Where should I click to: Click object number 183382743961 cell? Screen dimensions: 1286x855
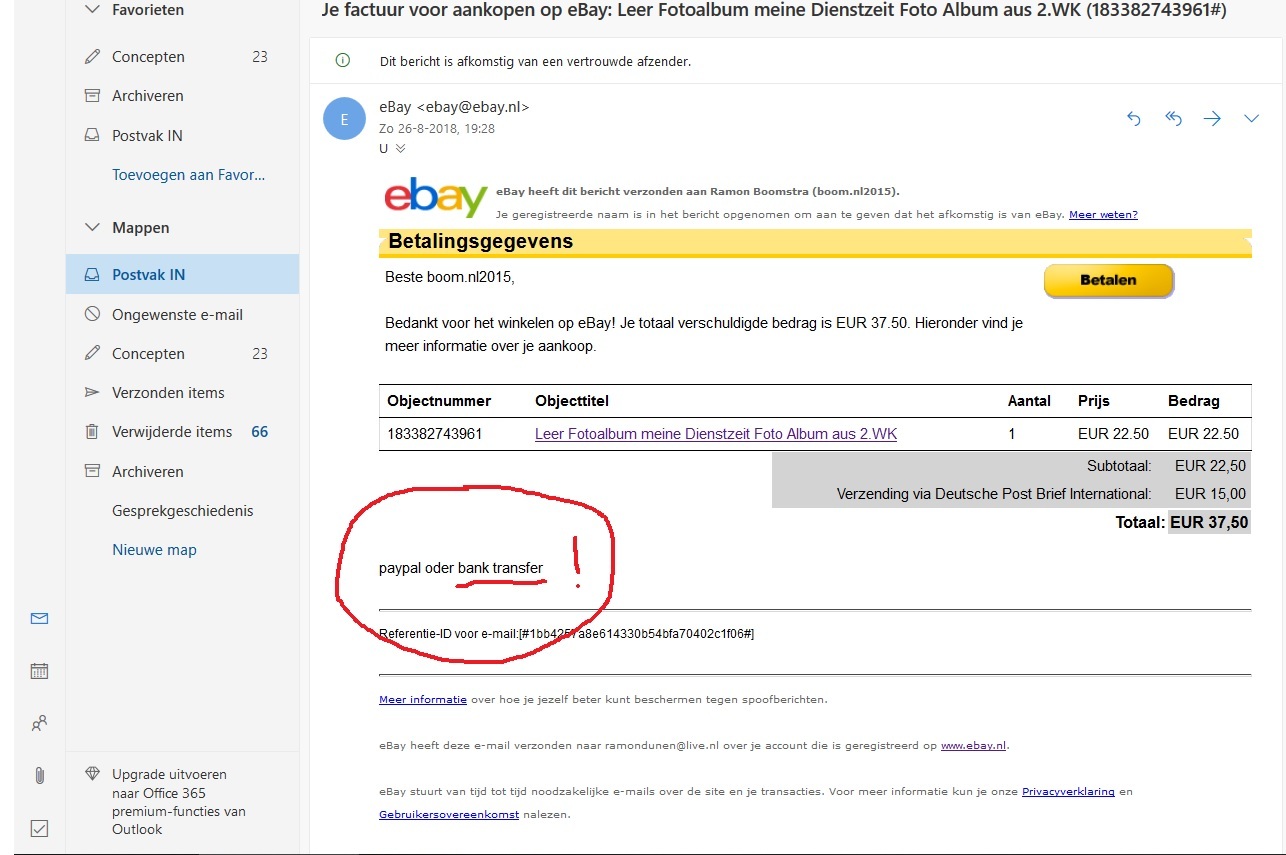tap(435, 434)
